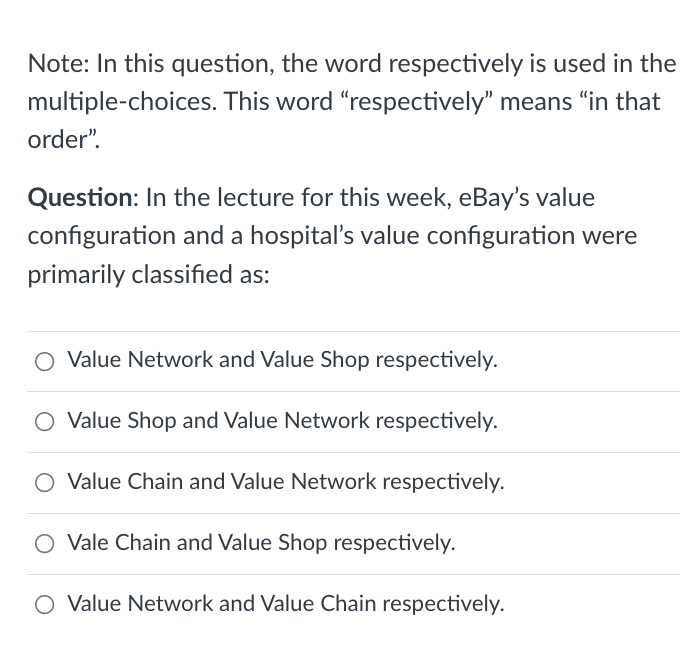
Task: Select radio button for Value Chain and Value Network
Action: point(44,483)
